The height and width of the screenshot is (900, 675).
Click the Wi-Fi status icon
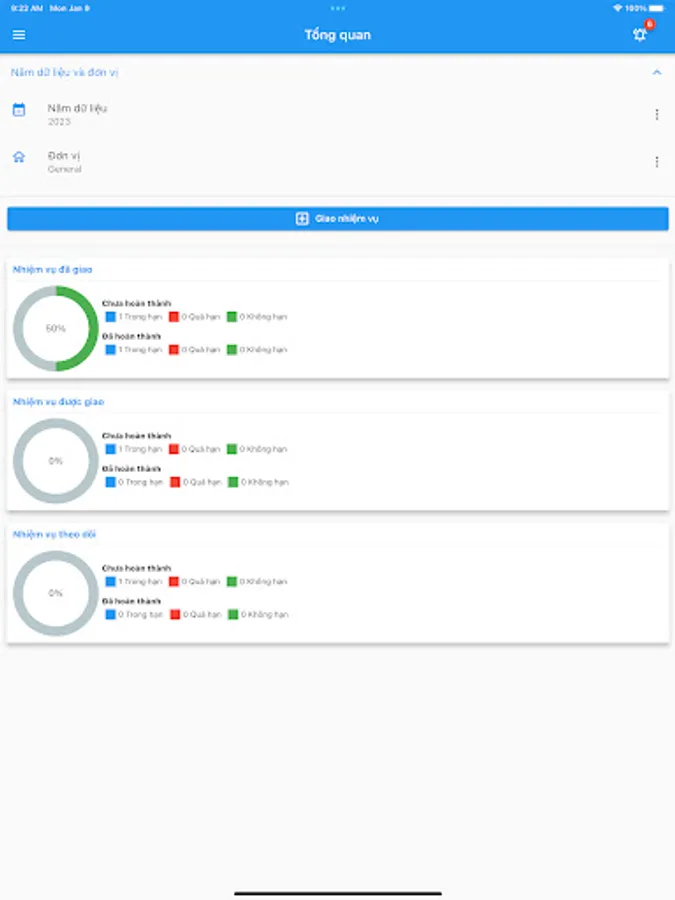[618, 8]
